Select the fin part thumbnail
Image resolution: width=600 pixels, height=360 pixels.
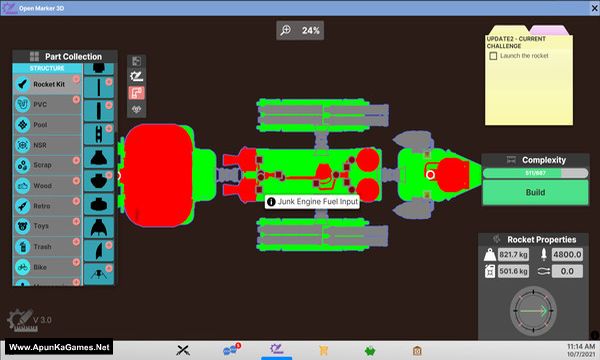[x=99, y=251]
